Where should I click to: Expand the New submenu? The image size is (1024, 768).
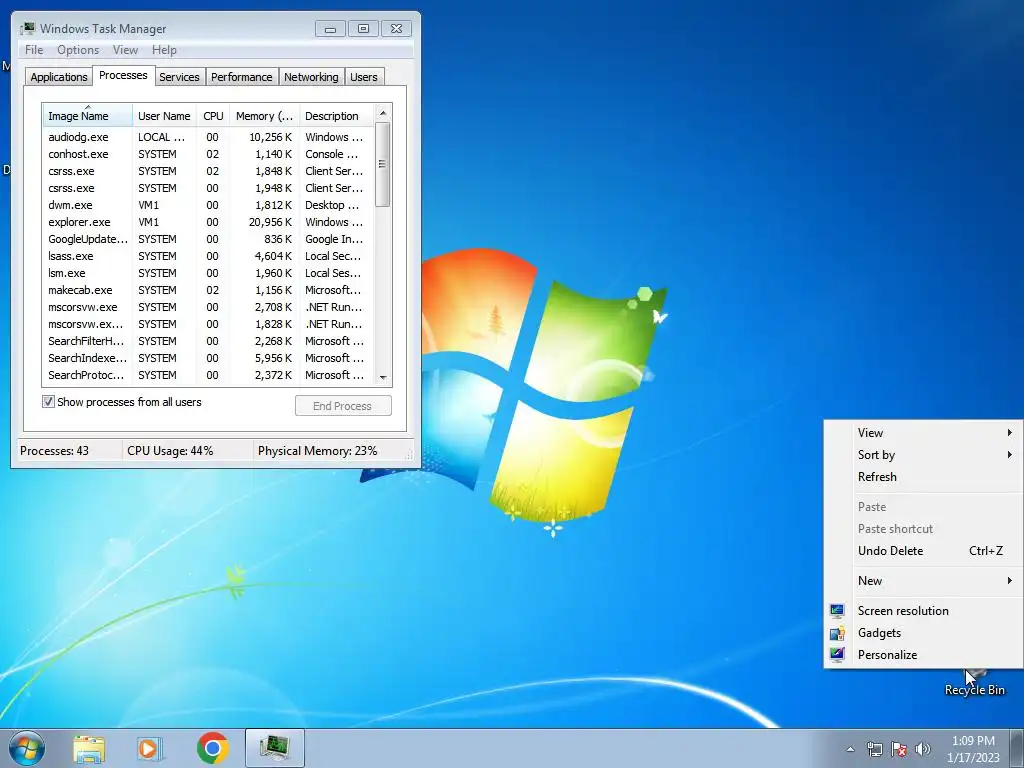923,581
